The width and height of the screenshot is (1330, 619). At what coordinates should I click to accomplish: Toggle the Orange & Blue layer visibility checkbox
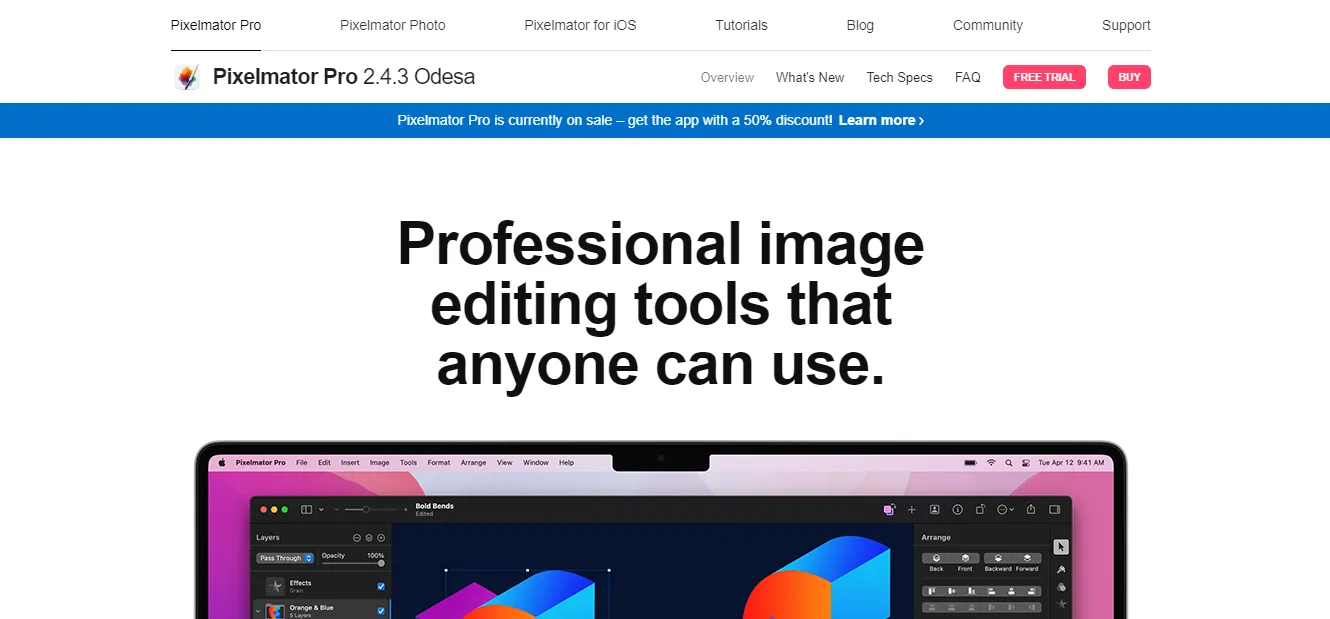381,610
